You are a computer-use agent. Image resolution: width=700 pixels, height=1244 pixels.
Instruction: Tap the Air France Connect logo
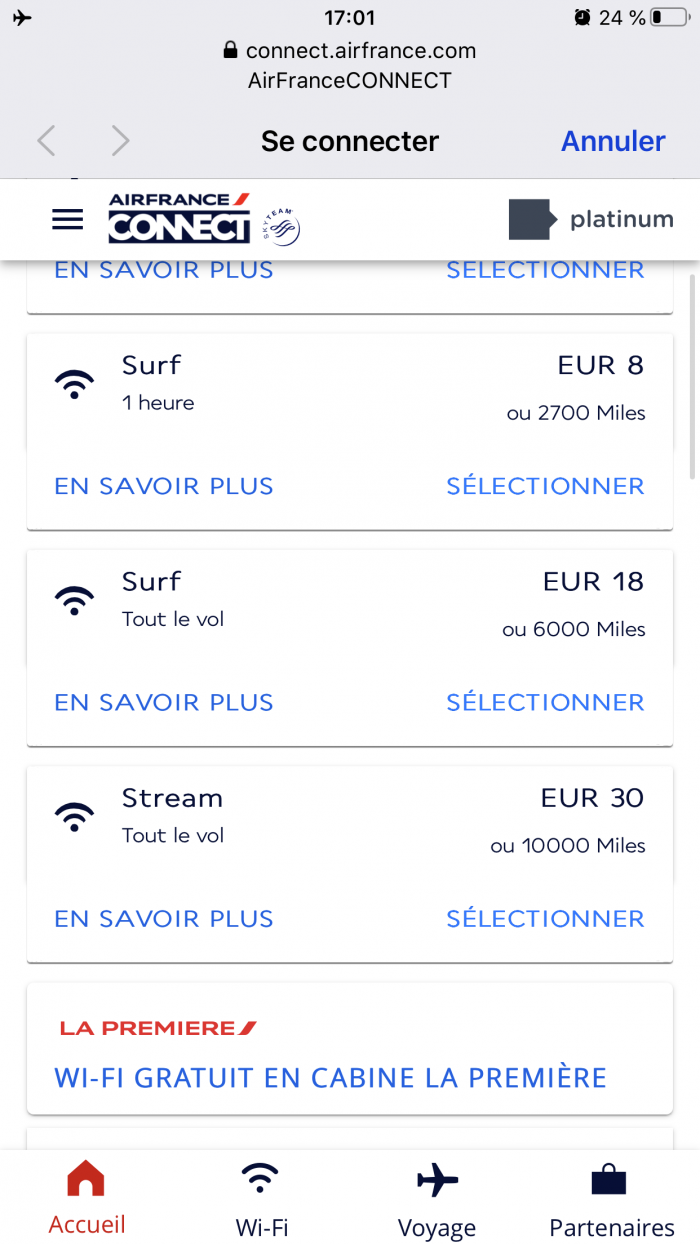tap(180, 218)
